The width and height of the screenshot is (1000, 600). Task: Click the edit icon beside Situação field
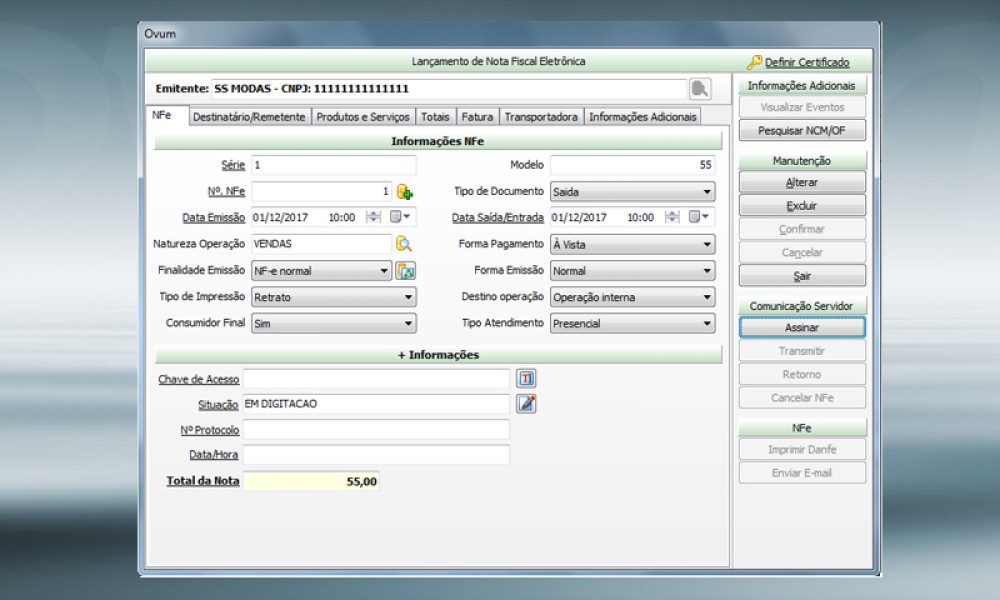[x=526, y=404]
